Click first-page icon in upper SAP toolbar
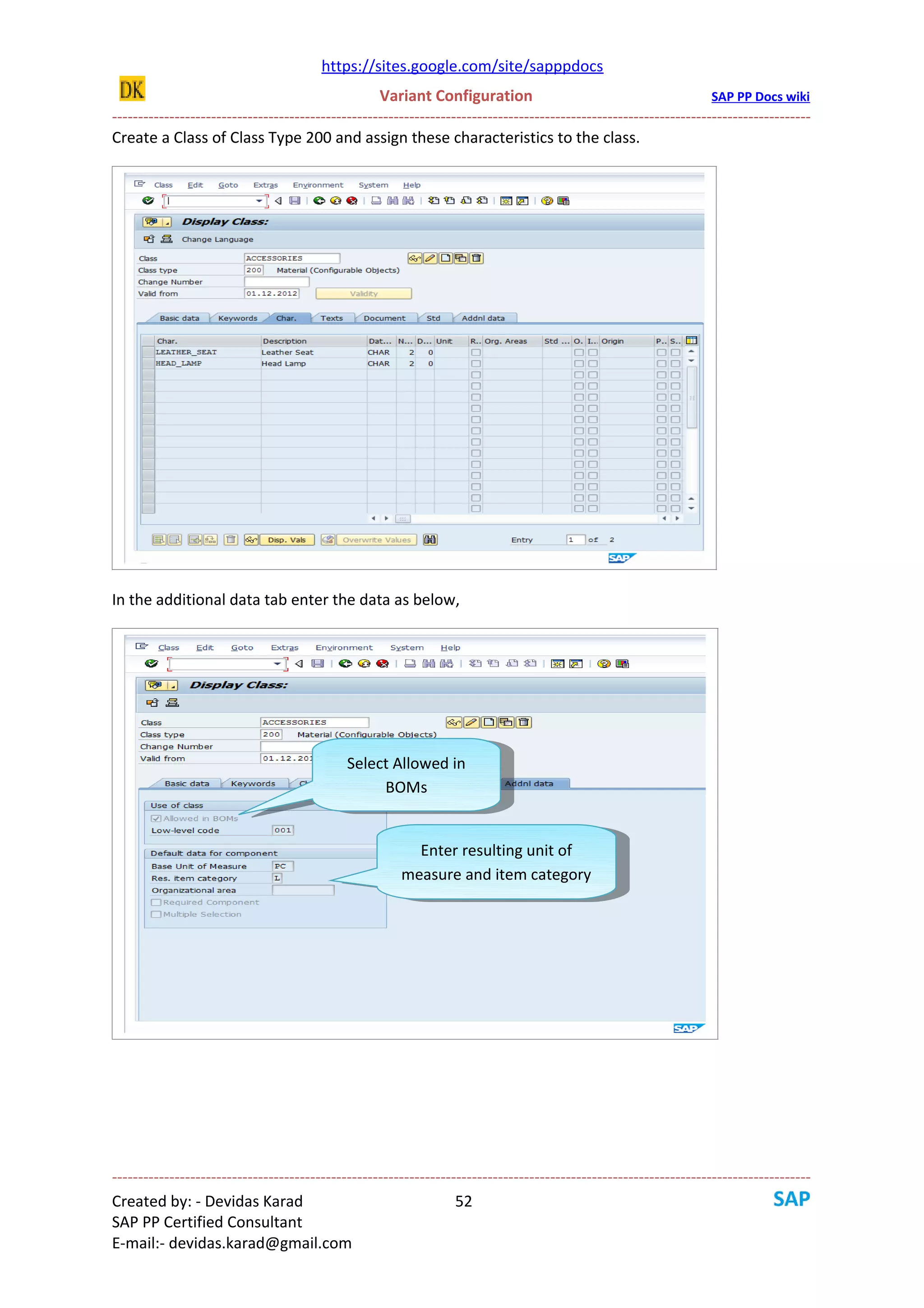Image resolution: width=924 pixels, height=1308 pixels. pos(434,200)
